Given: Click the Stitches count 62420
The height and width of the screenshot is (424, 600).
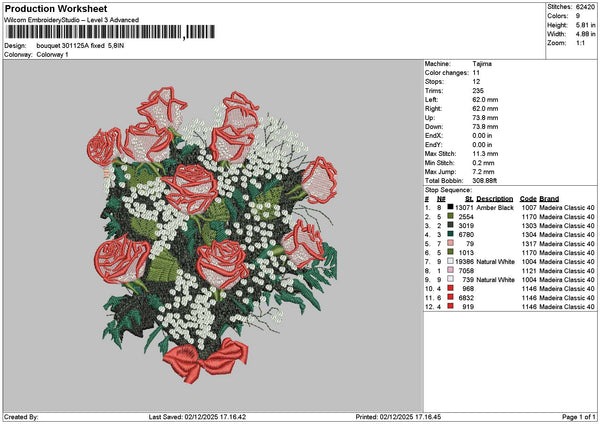Looking at the screenshot, I should [585, 7].
